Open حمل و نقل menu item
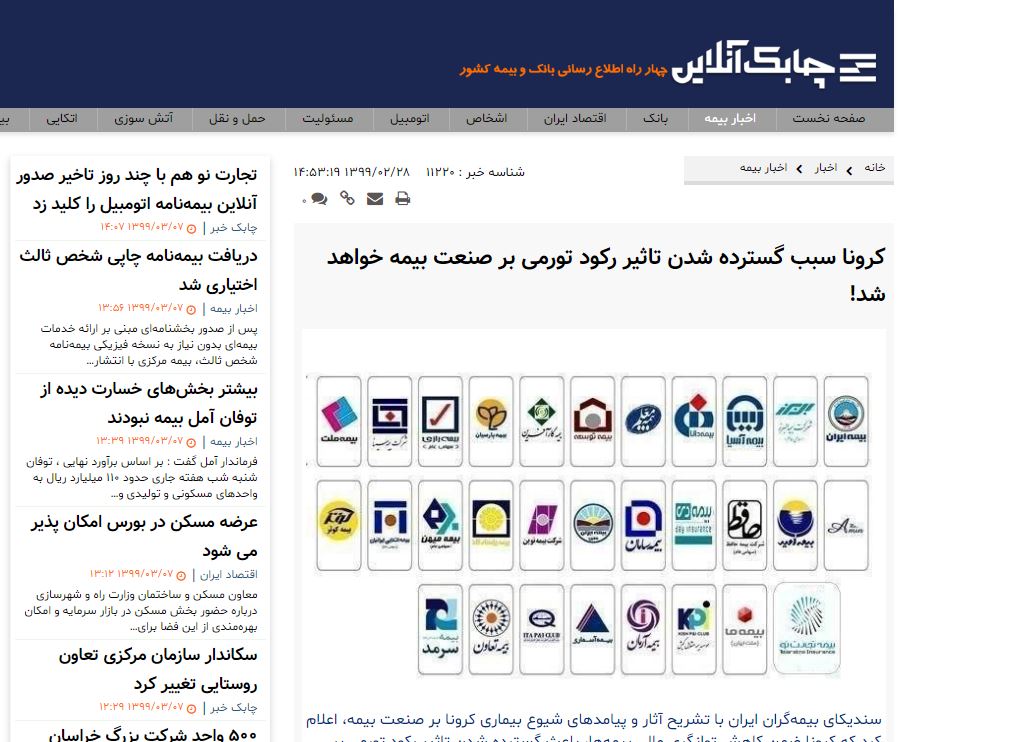The height and width of the screenshot is (742, 1013). click(237, 119)
